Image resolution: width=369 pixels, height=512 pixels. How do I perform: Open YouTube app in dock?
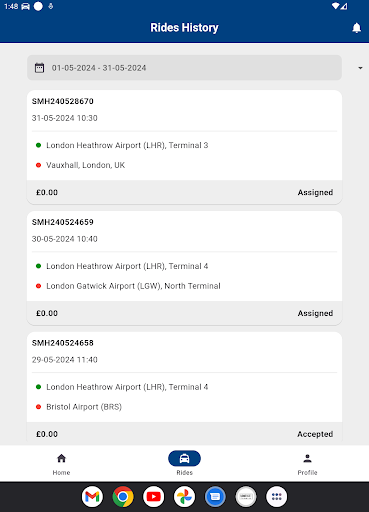(x=154, y=497)
